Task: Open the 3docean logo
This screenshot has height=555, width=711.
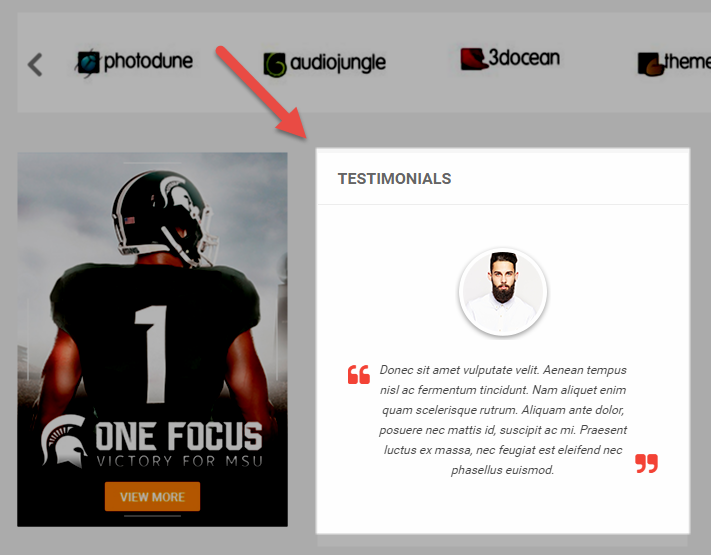Action: (x=510, y=58)
